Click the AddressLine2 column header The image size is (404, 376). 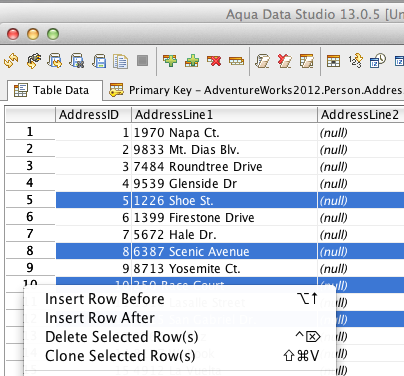(361, 115)
